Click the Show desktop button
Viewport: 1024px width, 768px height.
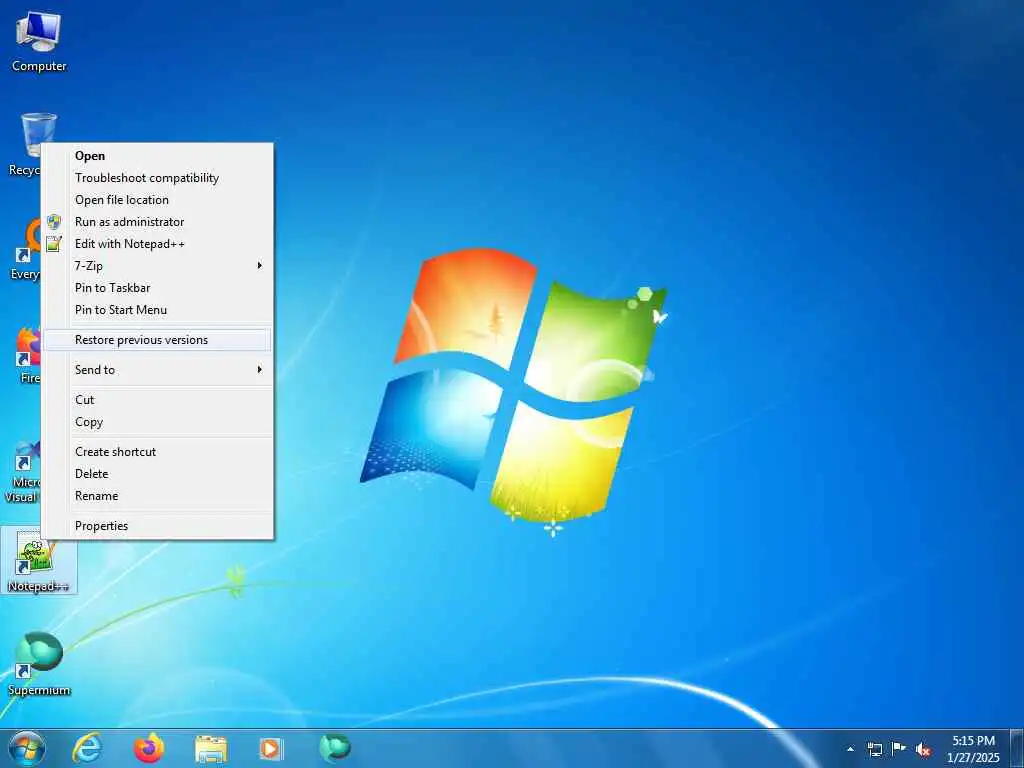[1016, 749]
